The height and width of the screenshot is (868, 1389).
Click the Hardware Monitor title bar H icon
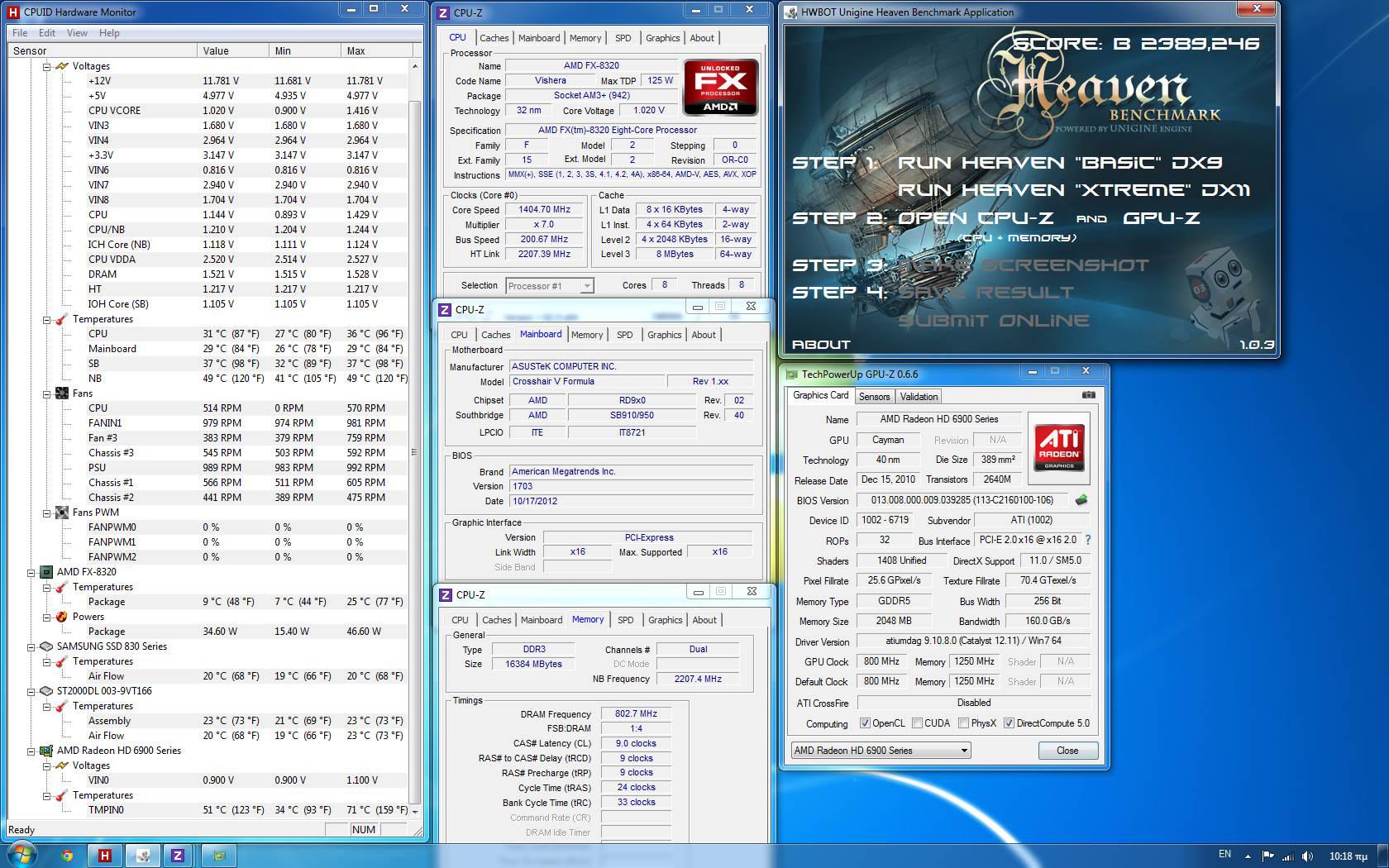pos(12,12)
